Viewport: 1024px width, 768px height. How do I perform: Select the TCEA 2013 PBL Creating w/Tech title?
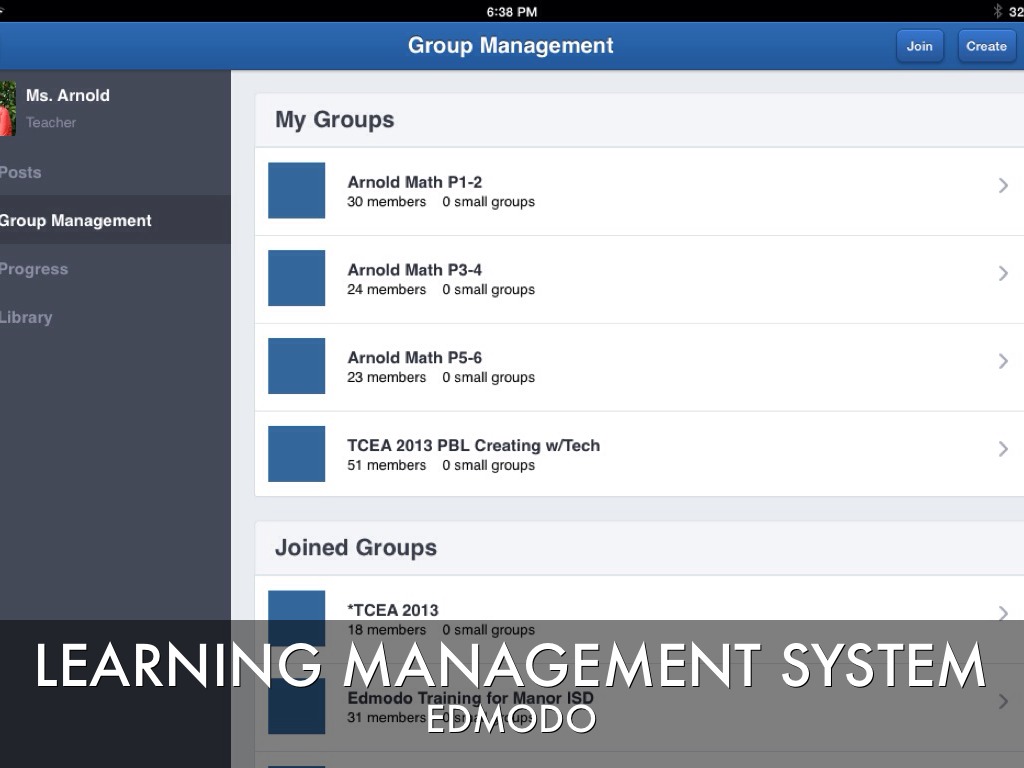tap(473, 446)
